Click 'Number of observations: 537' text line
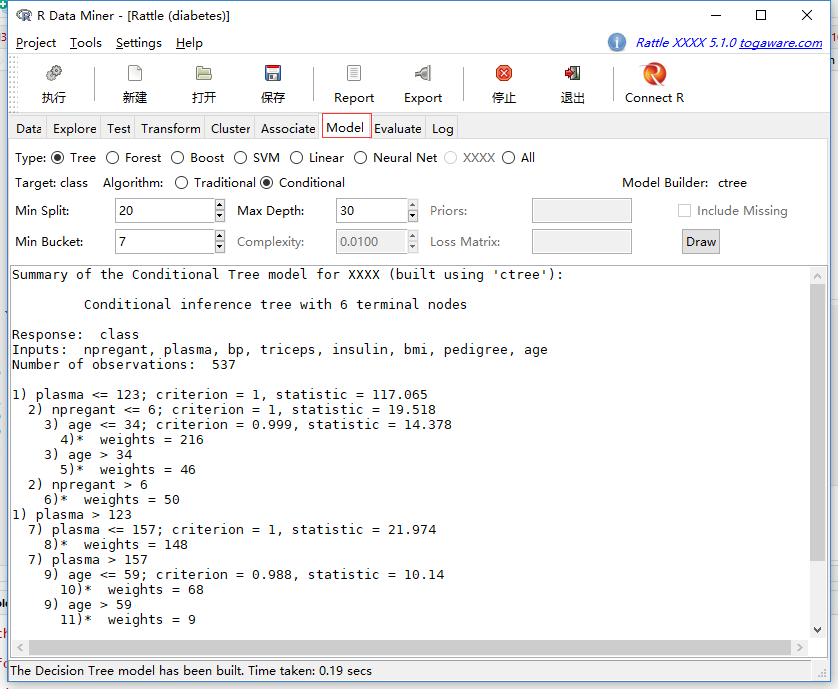The width and height of the screenshot is (838, 689). (123, 365)
